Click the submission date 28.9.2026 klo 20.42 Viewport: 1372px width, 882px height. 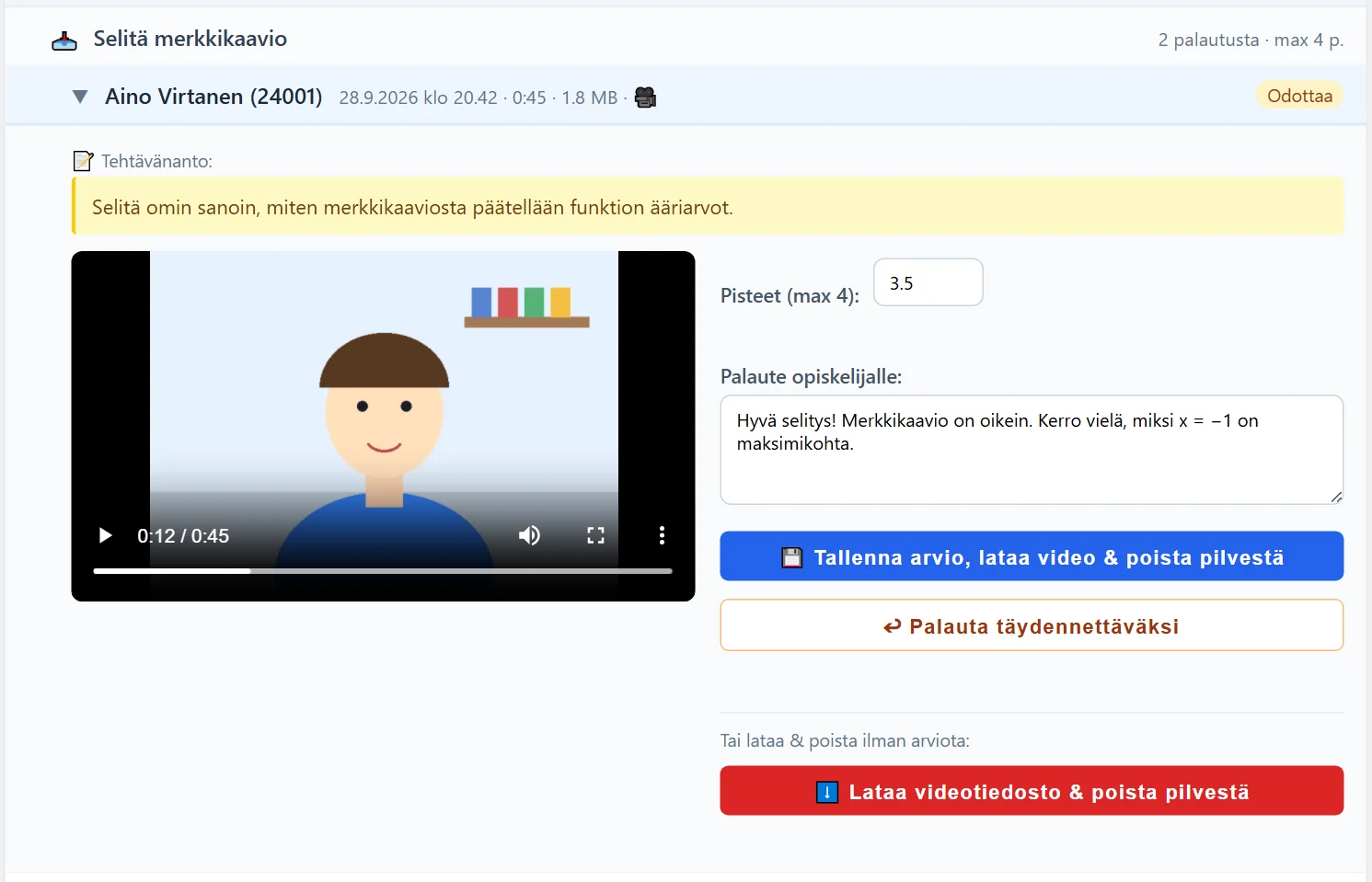coord(418,97)
